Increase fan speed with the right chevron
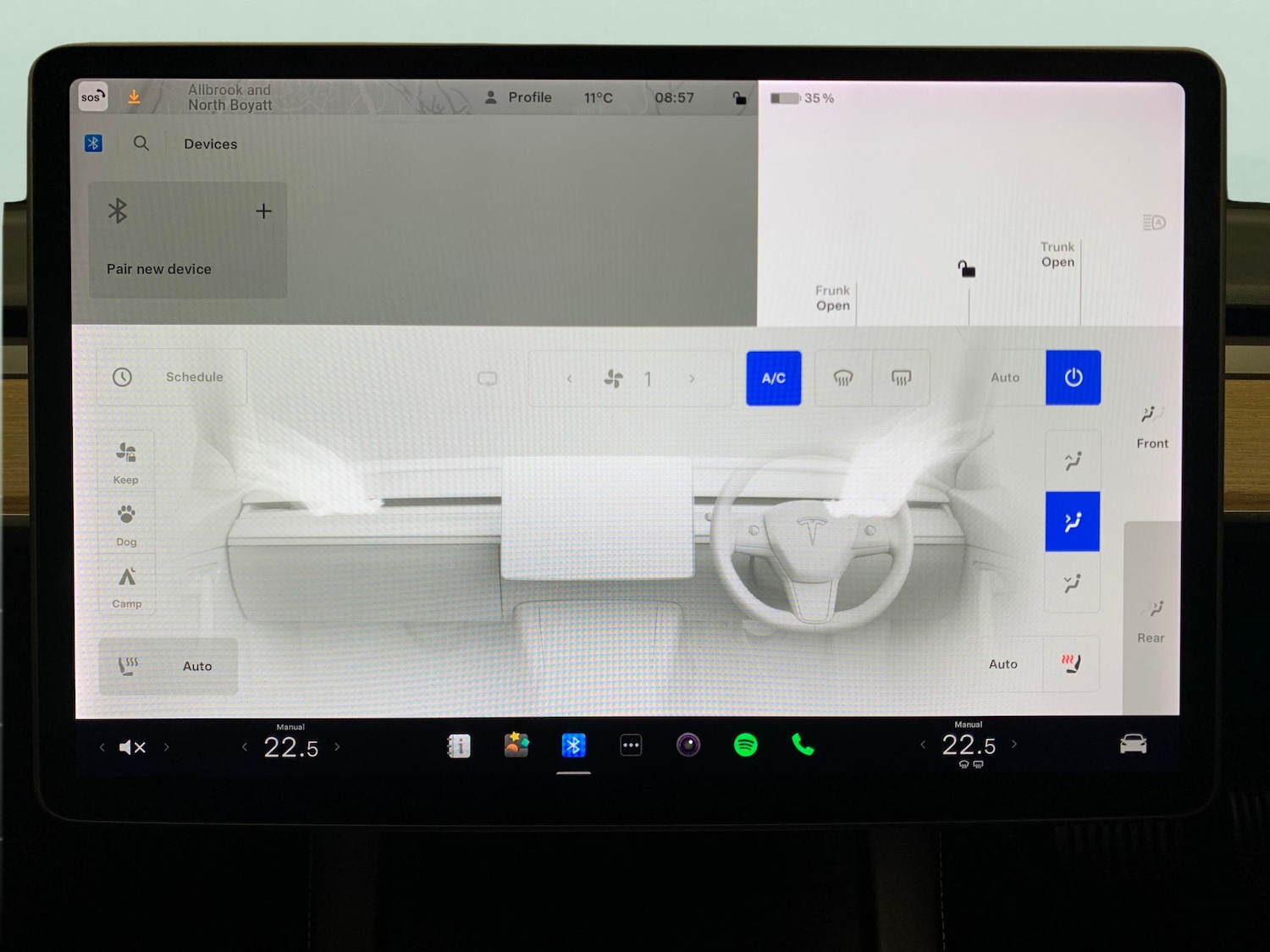Viewport: 1270px width, 952px height. click(692, 378)
